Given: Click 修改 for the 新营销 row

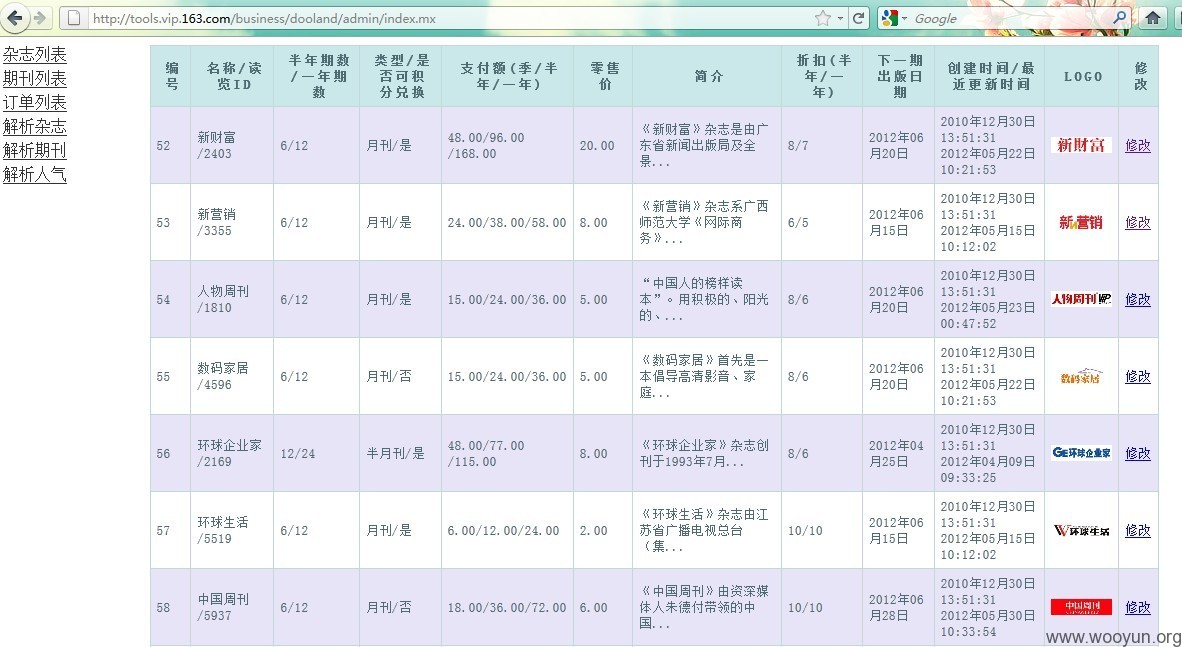Looking at the screenshot, I should pyautogui.click(x=1138, y=222).
